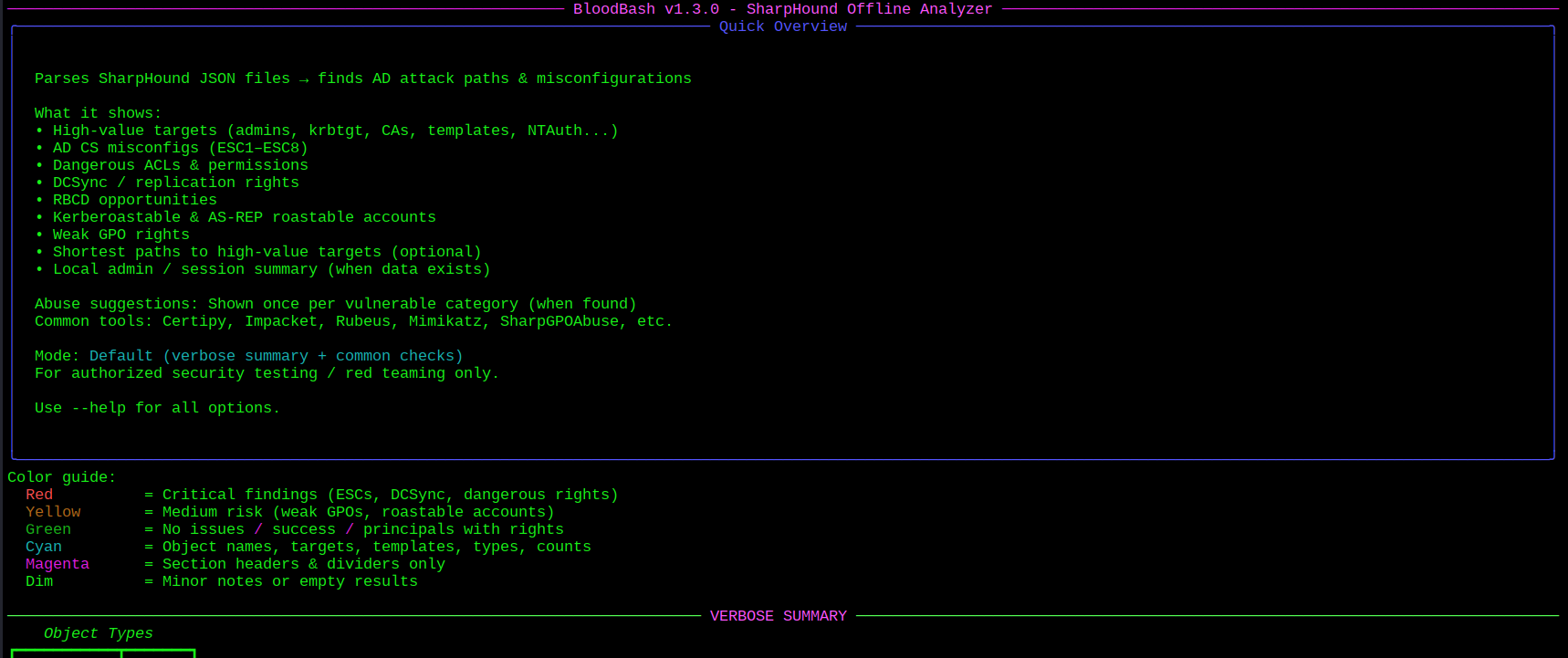Click 'Medium risk (weak GPOs' description

point(359,512)
